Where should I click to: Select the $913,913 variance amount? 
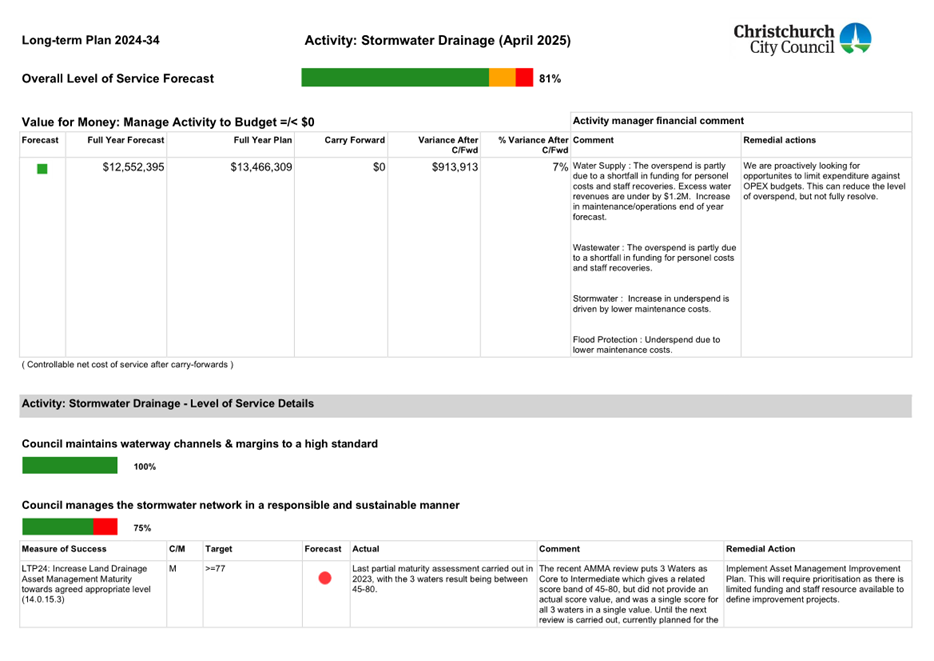click(448, 168)
